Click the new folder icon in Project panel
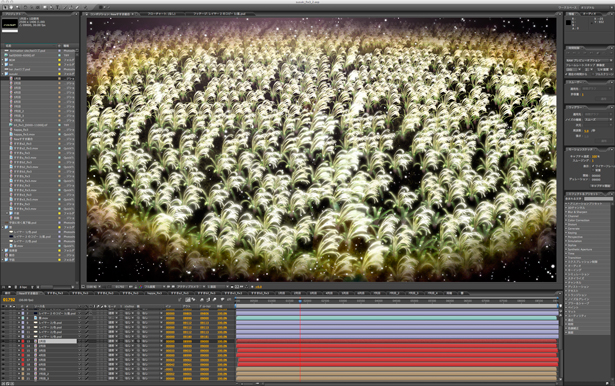 point(9,287)
